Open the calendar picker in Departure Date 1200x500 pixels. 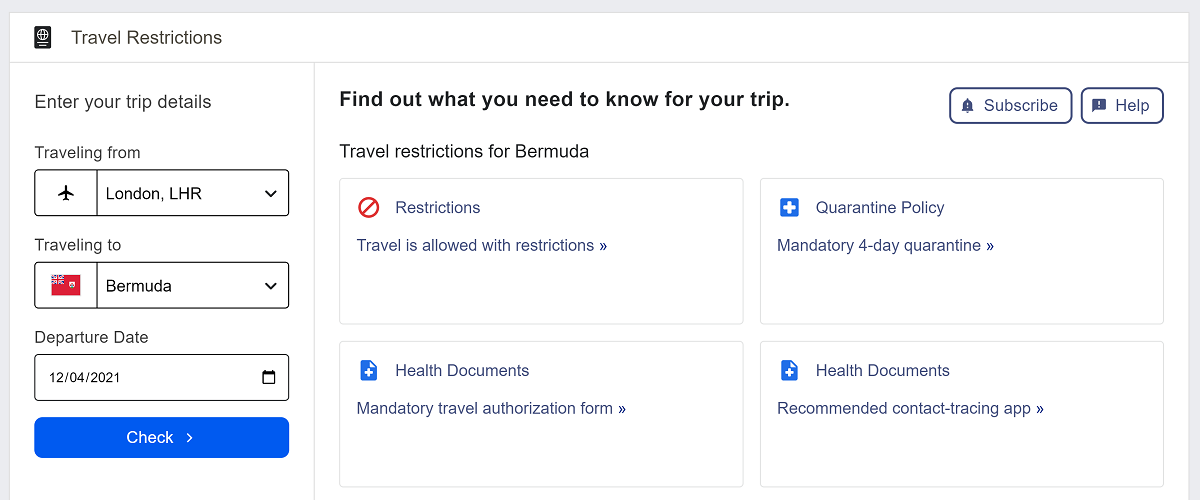click(268, 378)
